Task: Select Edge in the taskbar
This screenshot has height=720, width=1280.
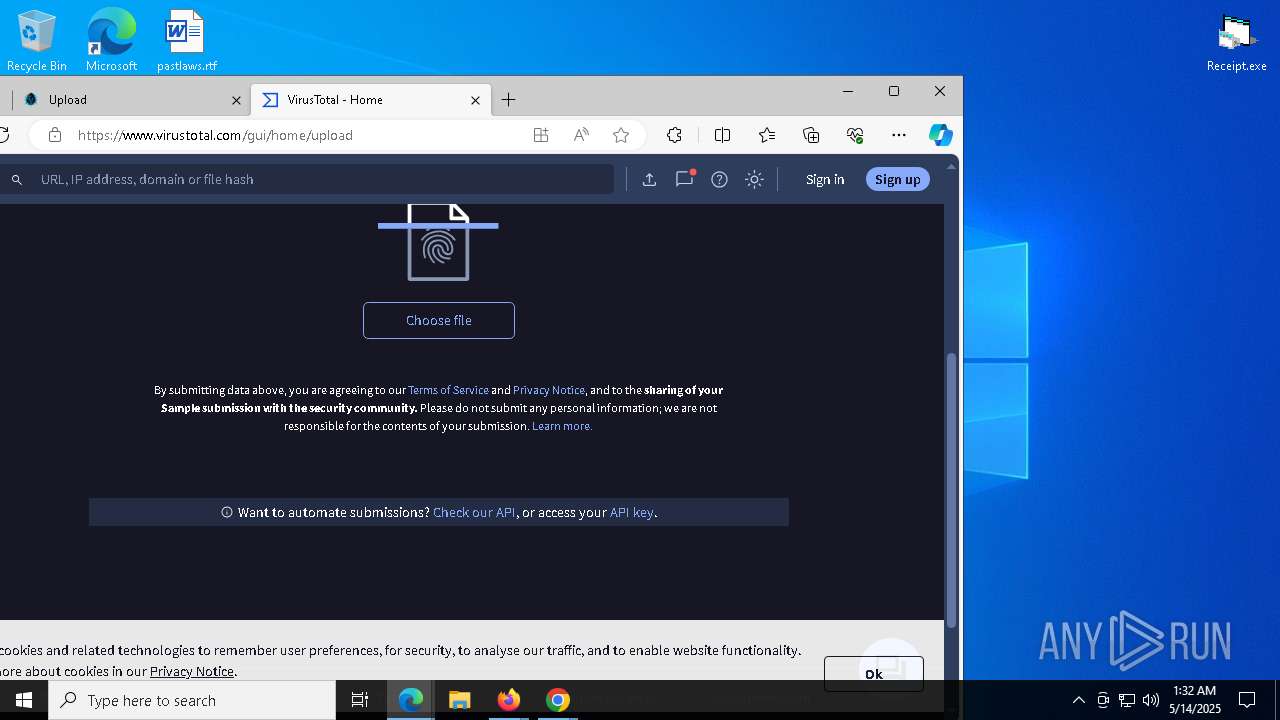Action: (x=411, y=700)
